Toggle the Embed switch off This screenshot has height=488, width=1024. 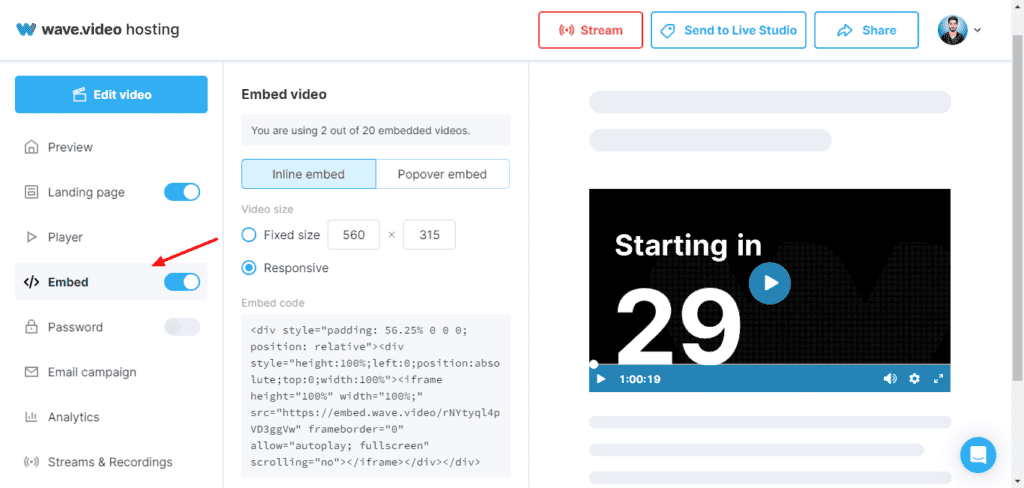(182, 282)
